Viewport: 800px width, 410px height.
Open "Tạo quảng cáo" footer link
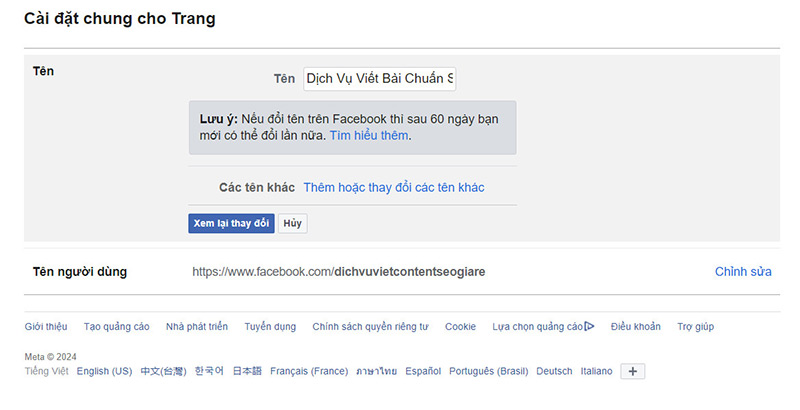(x=116, y=326)
